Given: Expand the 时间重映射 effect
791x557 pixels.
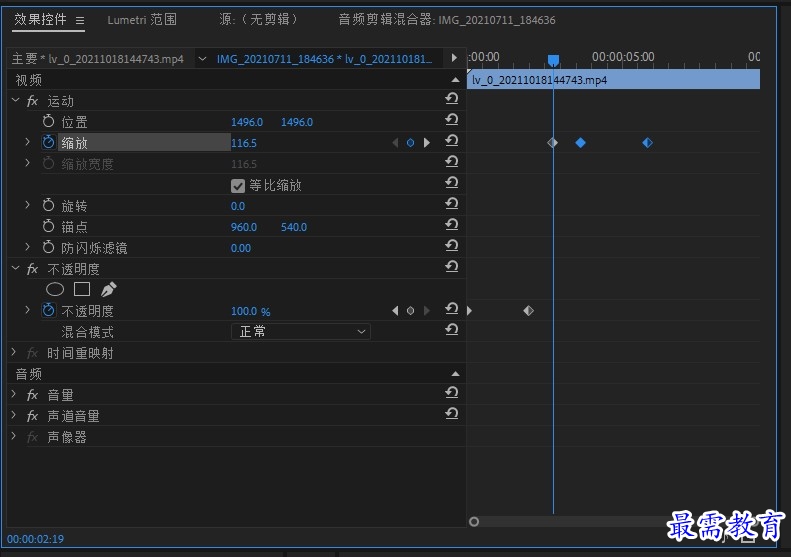Looking at the screenshot, I should point(14,353).
